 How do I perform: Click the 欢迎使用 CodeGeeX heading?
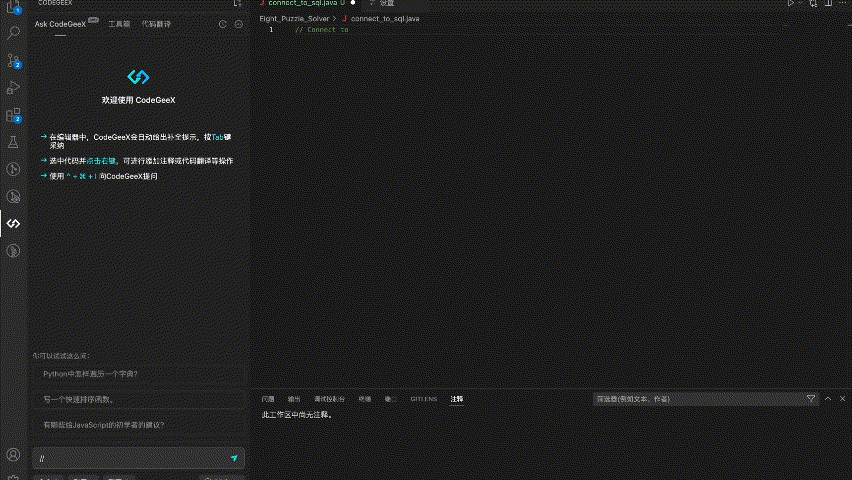coord(139,100)
